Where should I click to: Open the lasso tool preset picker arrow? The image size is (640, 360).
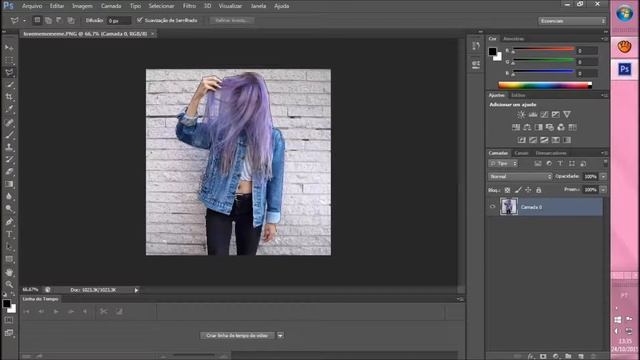point(24,20)
